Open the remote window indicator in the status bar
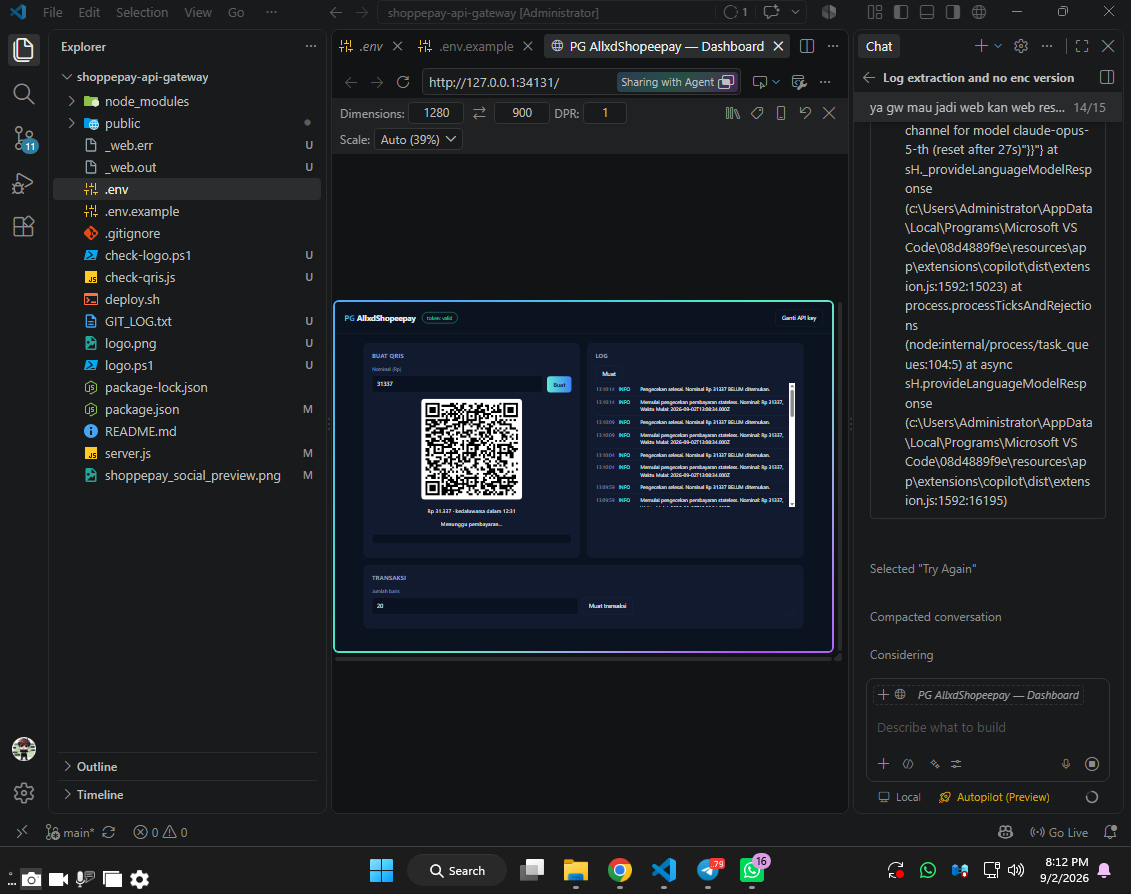1131x894 pixels. click(22, 833)
